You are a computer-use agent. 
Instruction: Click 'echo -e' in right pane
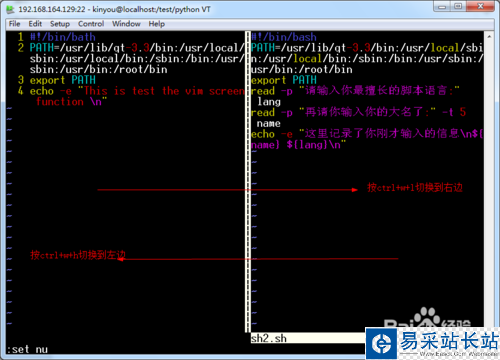(x=272, y=134)
